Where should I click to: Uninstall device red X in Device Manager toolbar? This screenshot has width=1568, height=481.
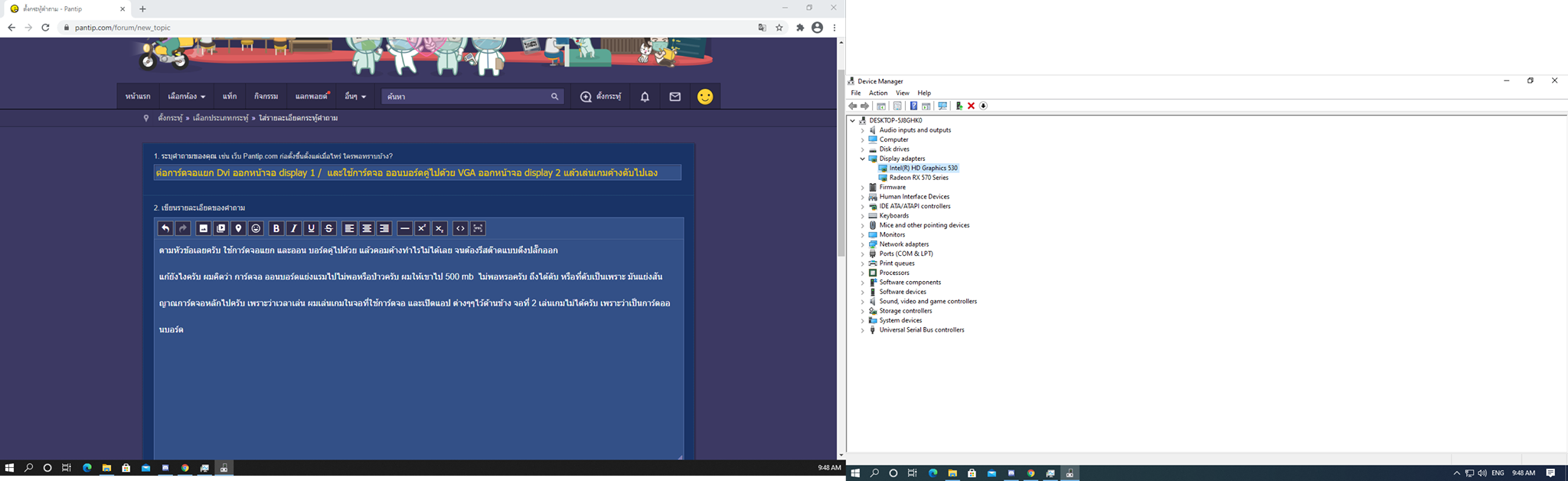[x=971, y=106]
